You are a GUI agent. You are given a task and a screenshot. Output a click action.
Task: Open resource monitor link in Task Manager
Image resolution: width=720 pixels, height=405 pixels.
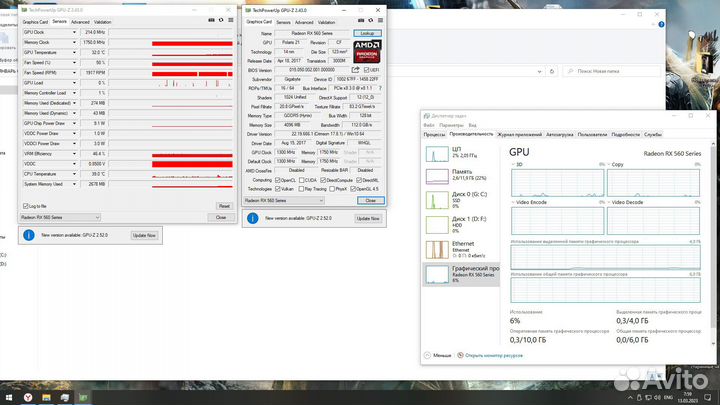click(494, 355)
